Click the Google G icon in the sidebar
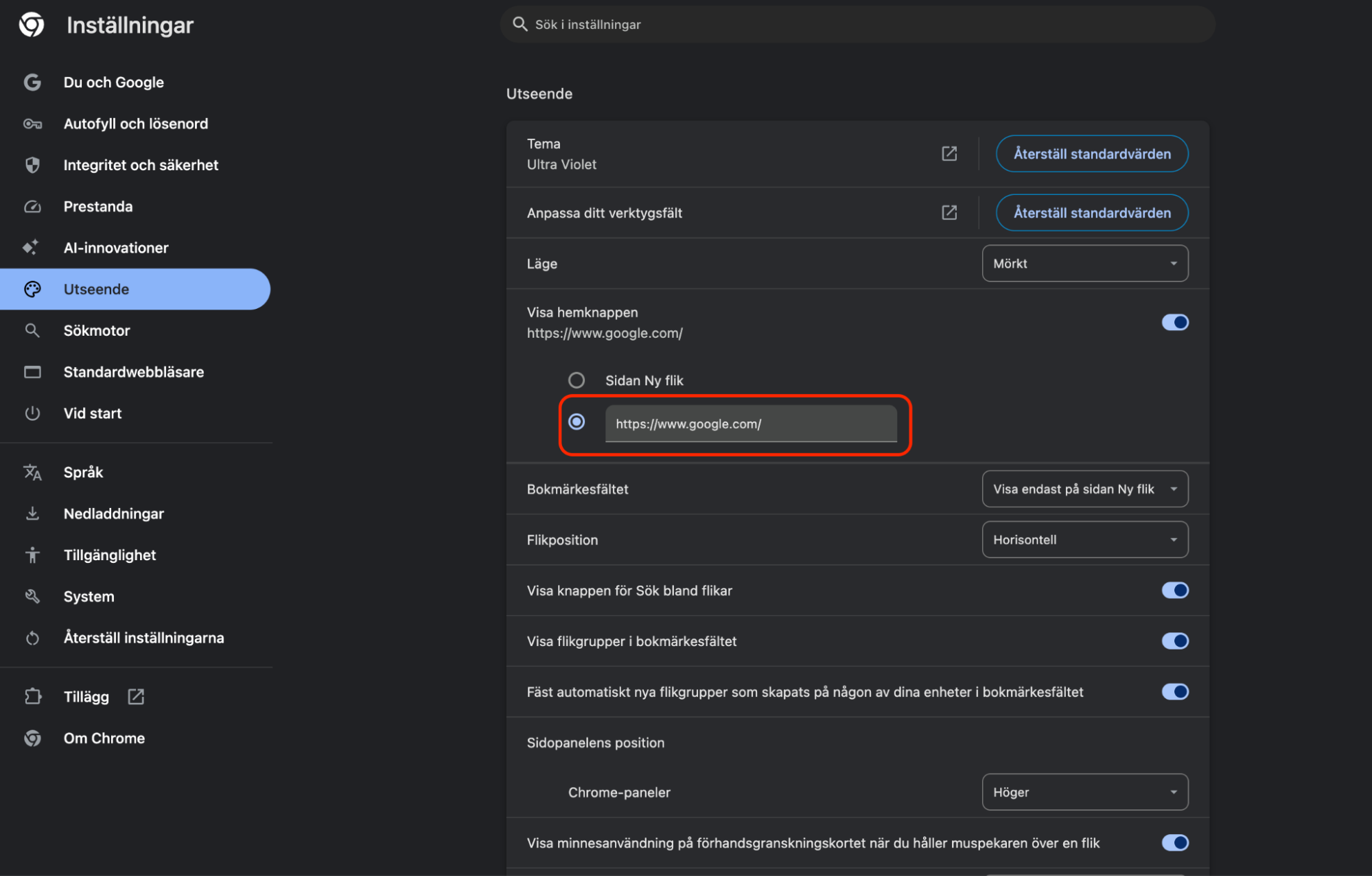This screenshot has width=1372, height=876. [32, 82]
